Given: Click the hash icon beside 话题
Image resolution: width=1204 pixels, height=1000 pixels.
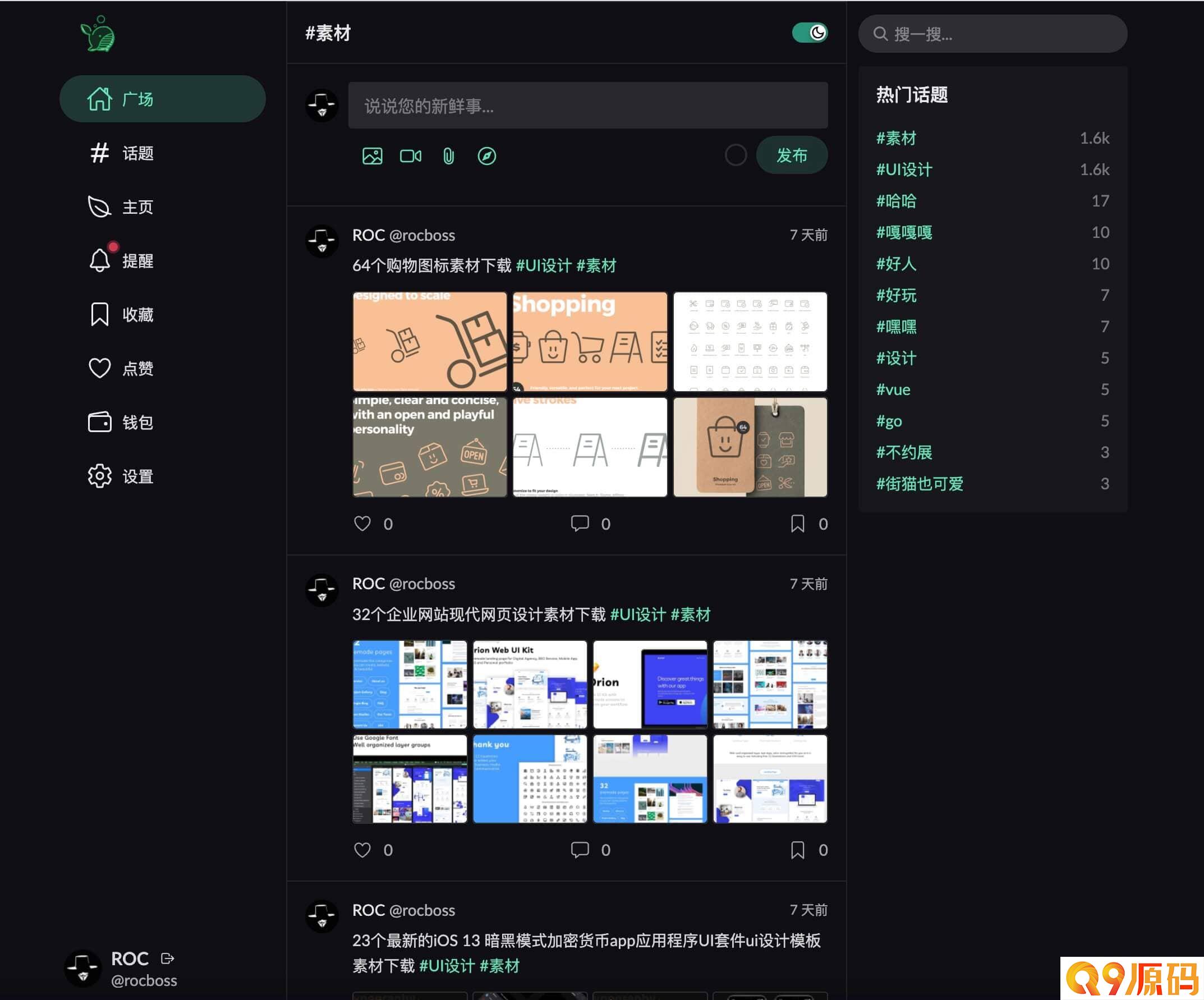Looking at the screenshot, I should coord(99,153).
